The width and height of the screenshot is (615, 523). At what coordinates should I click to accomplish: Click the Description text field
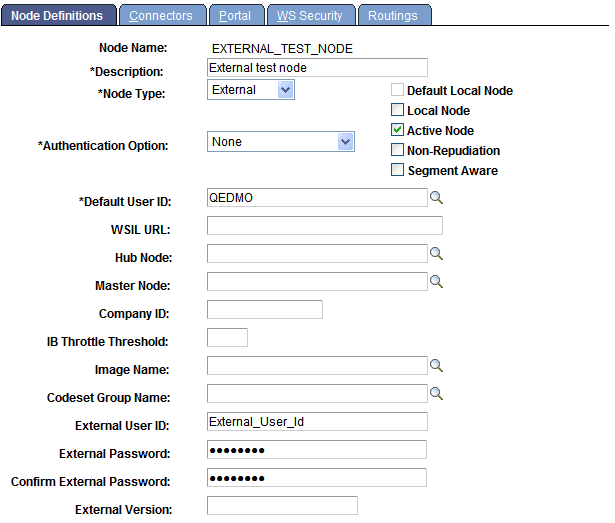317,67
